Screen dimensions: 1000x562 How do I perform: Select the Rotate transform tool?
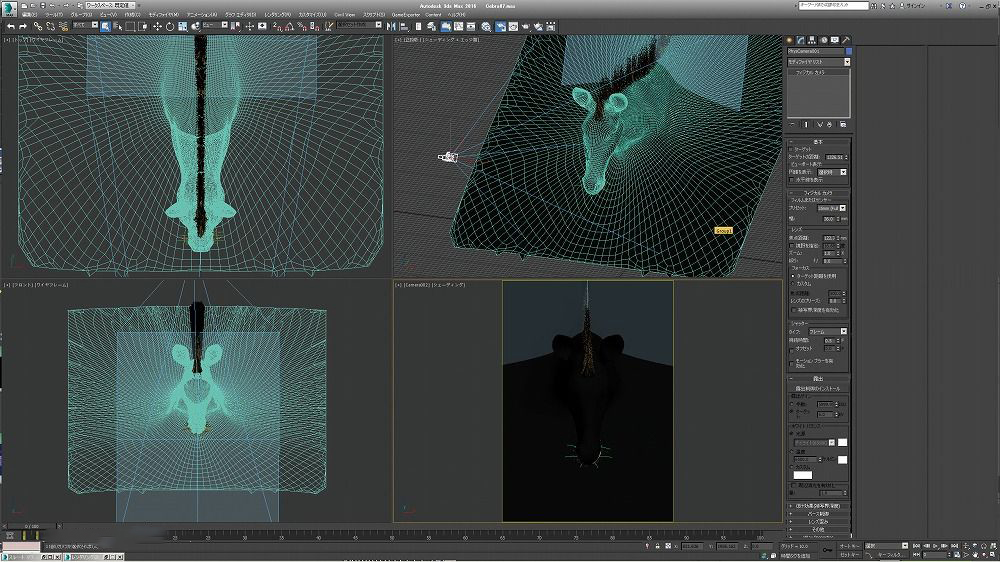click(x=168, y=26)
